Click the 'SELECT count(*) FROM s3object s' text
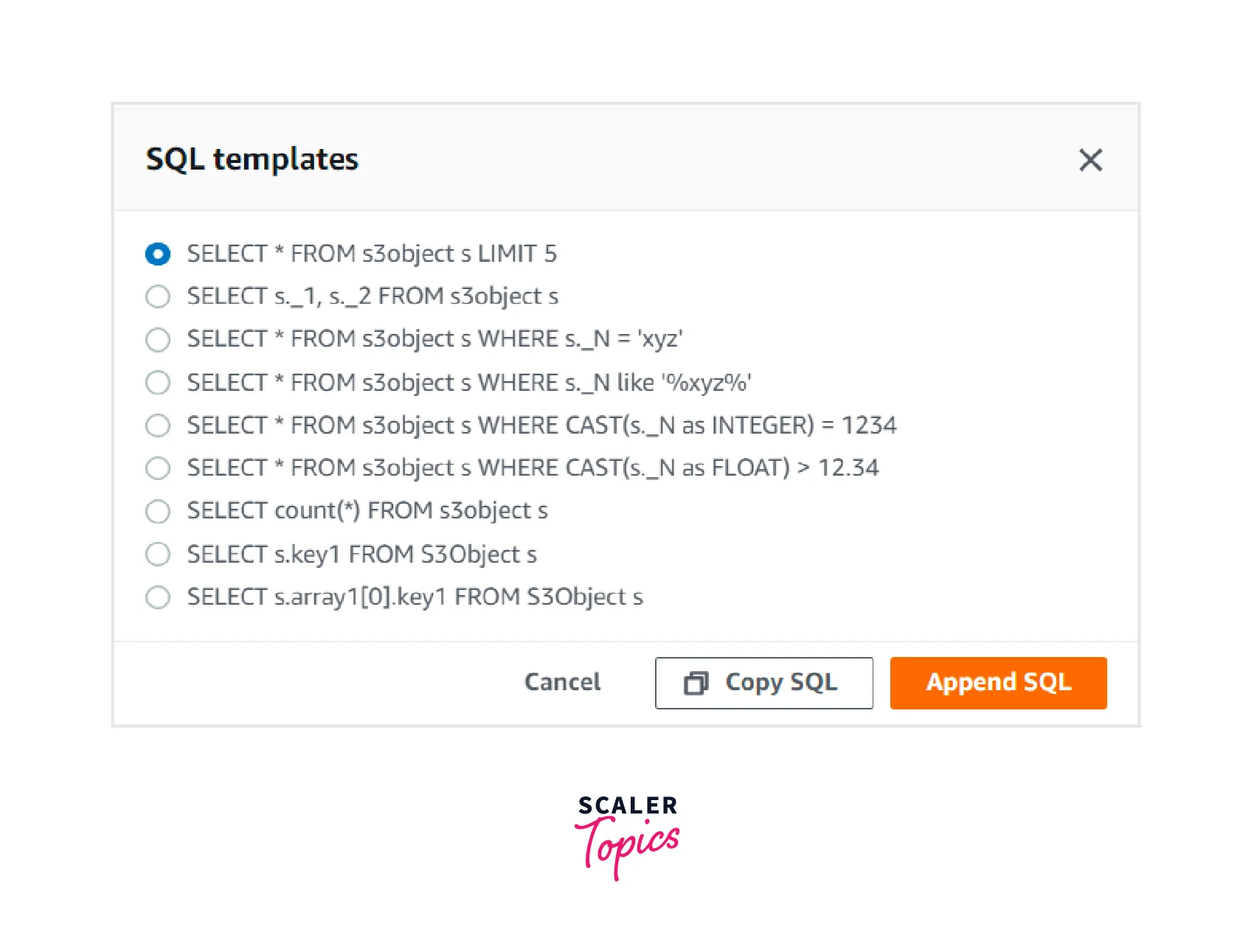 pyautogui.click(x=367, y=510)
